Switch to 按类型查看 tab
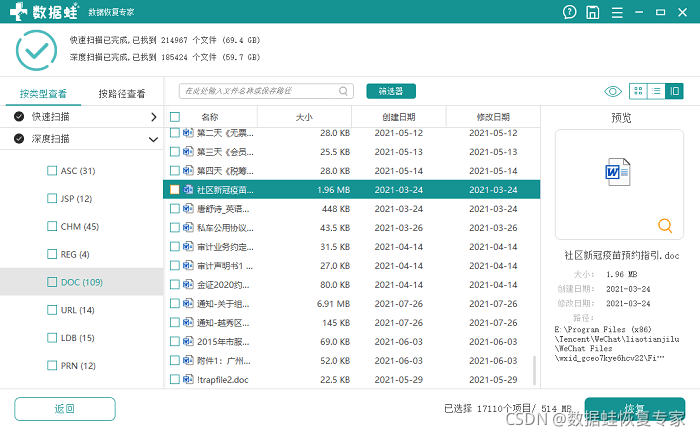The width and height of the screenshot is (700, 436). click(x=43, y=93)
